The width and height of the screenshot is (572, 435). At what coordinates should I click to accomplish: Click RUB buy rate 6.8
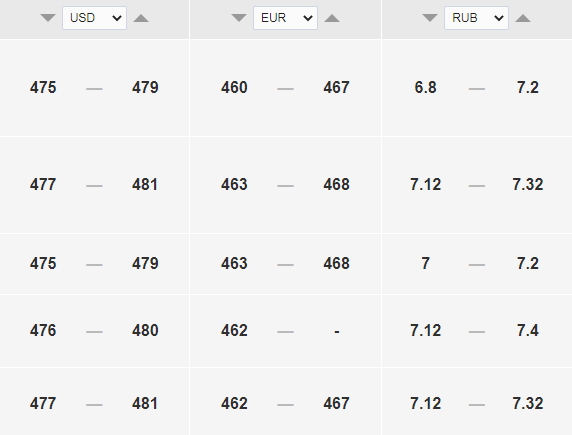click(425, 88)
